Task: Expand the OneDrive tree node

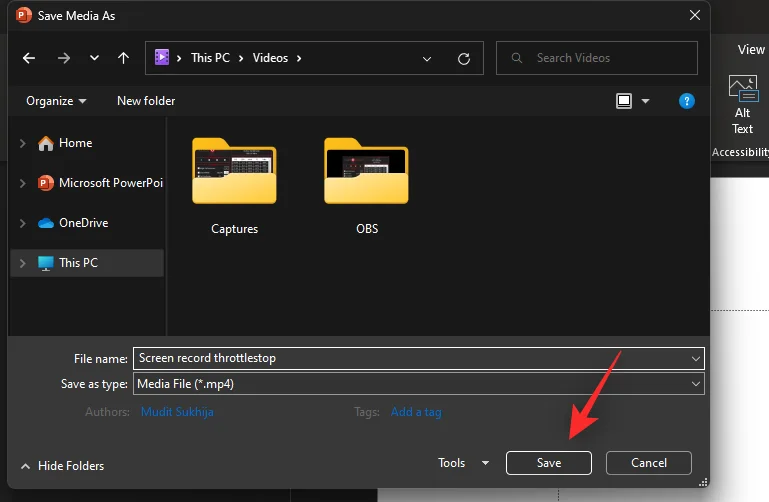Action: point(22,223)
